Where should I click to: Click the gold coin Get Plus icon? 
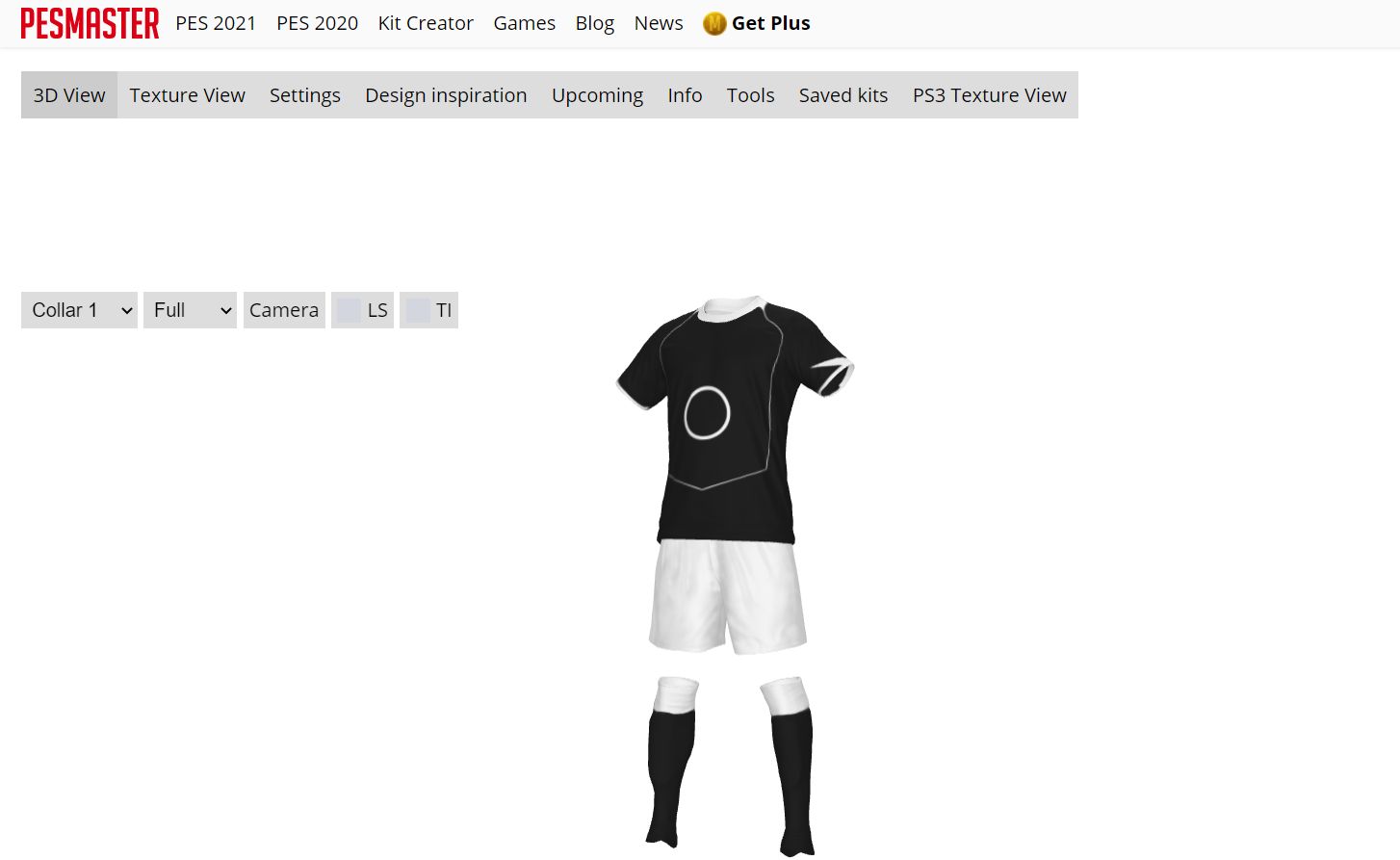point(714,23)
